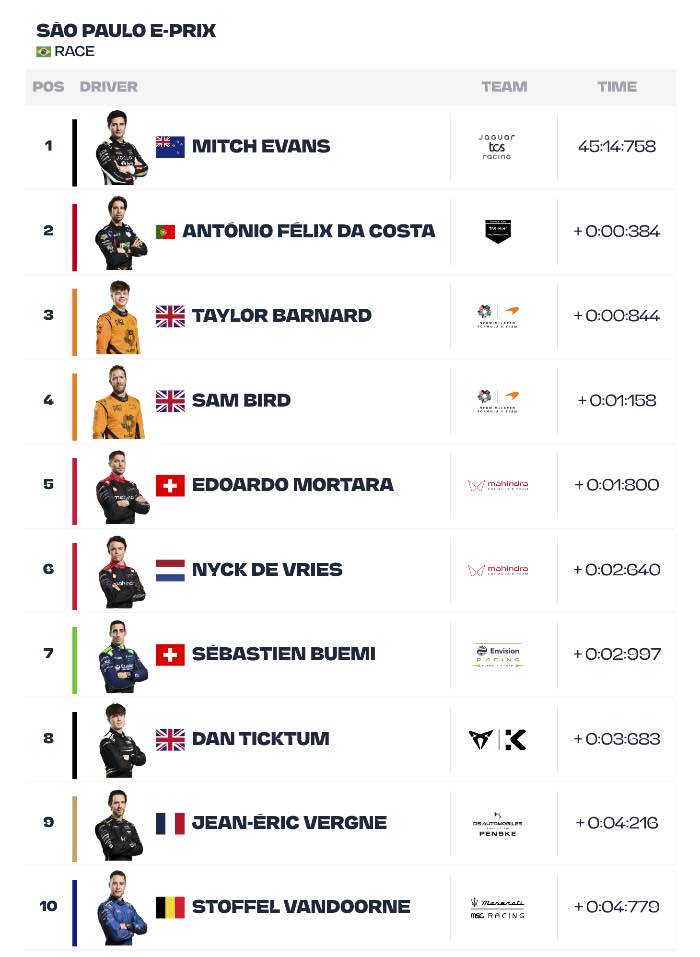Click the DRIVER column header
700x957 pixels.
pyautogui.click(x=109, y=87)
